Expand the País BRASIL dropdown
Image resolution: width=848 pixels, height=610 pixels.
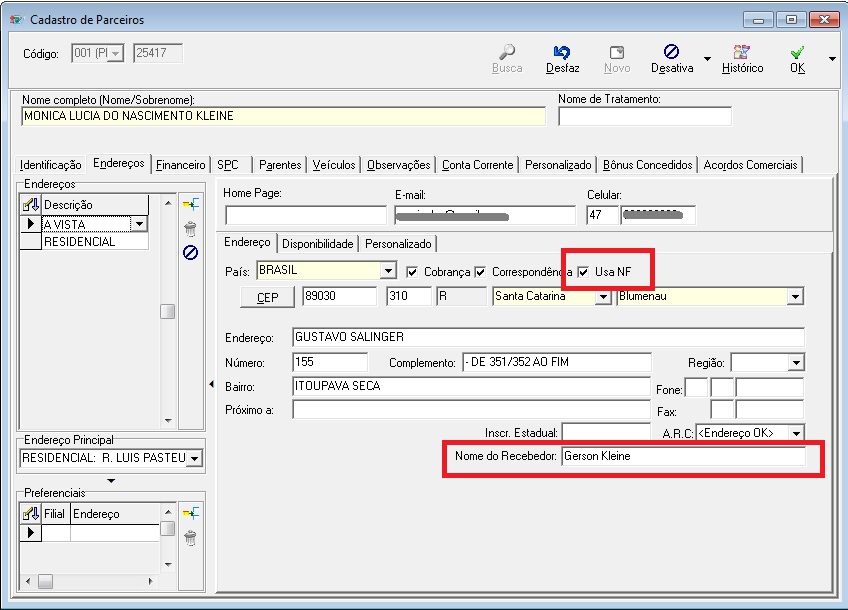coord(388,270)
